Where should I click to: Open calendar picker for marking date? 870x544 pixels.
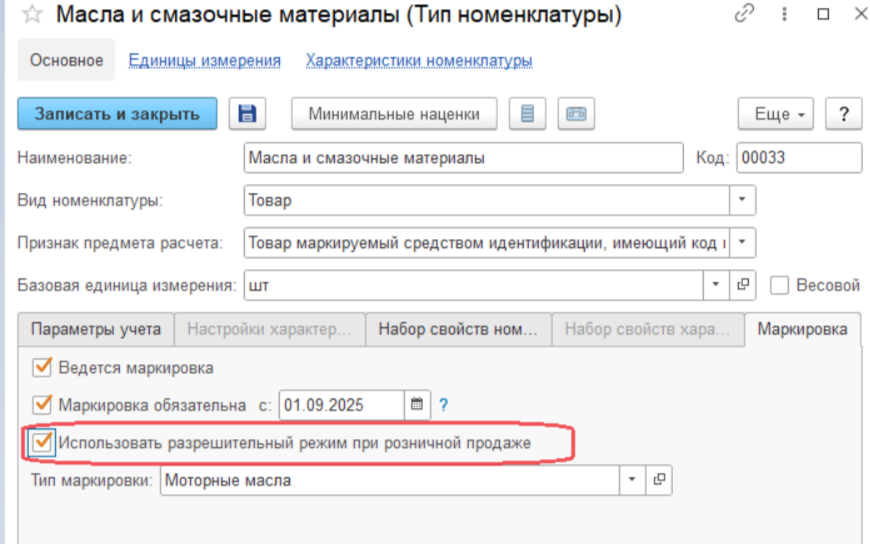pyautogui.click(x=417, y=405)
